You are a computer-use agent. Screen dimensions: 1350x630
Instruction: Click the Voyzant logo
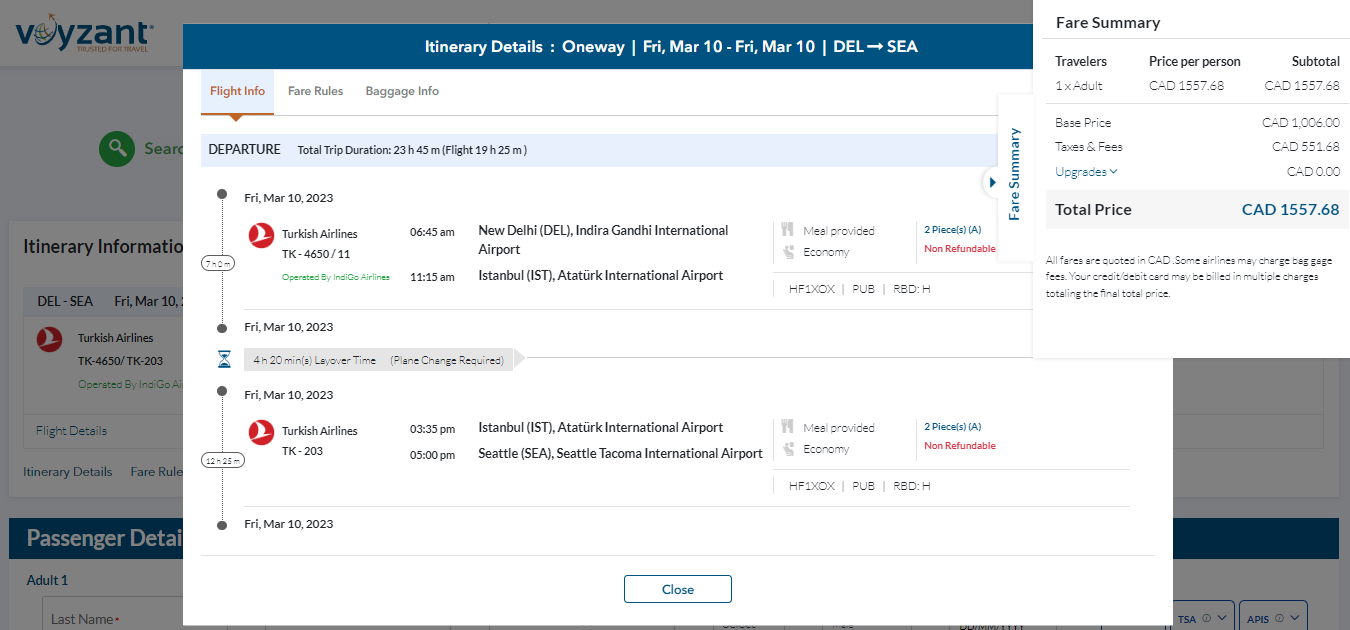pos(85,36)
